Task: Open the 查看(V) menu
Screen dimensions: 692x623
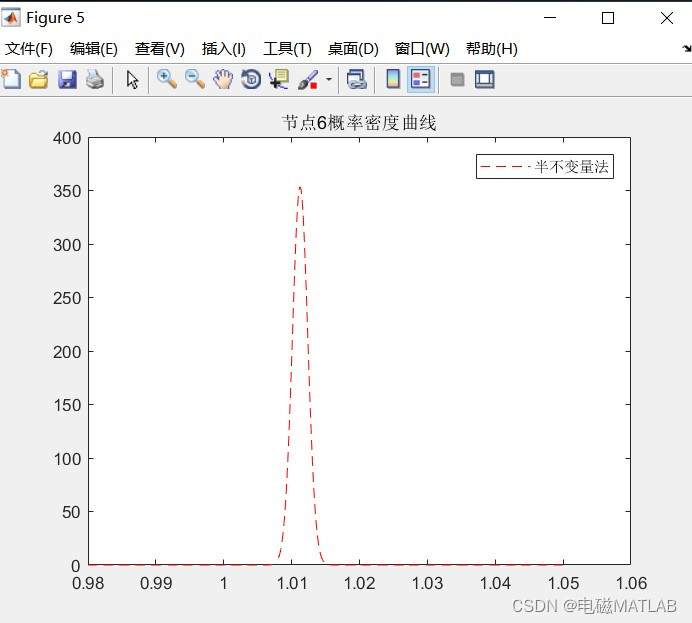Action: pos(159,49)
